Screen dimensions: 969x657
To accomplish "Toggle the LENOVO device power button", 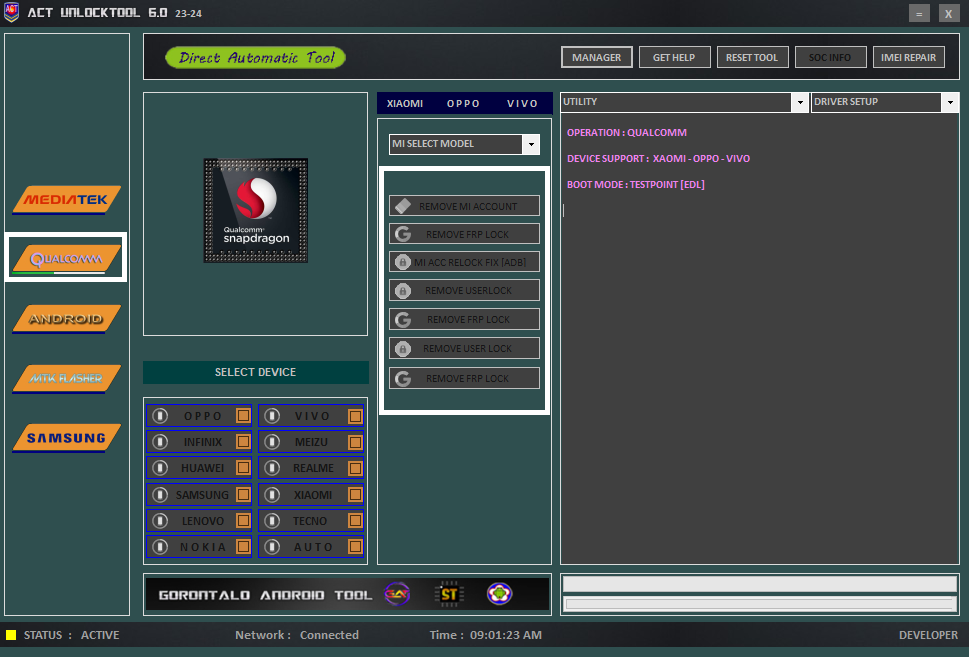I will click(x=160, y=521).
